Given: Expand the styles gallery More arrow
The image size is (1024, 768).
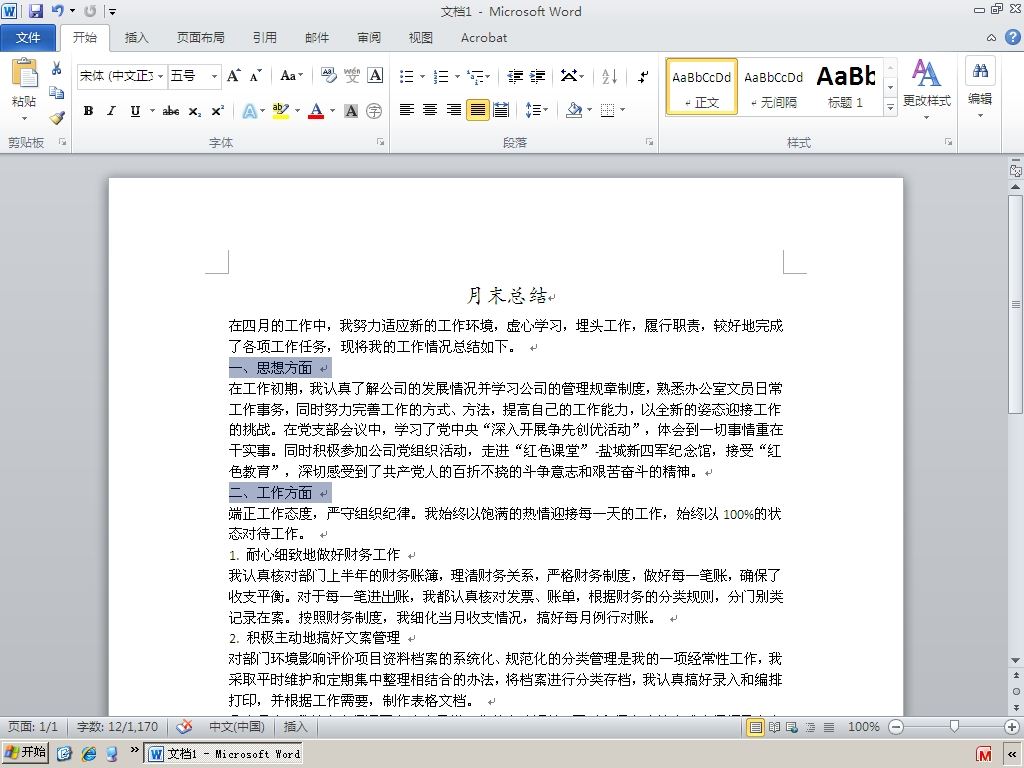Looking at the screenshot, I should point(890,107).
